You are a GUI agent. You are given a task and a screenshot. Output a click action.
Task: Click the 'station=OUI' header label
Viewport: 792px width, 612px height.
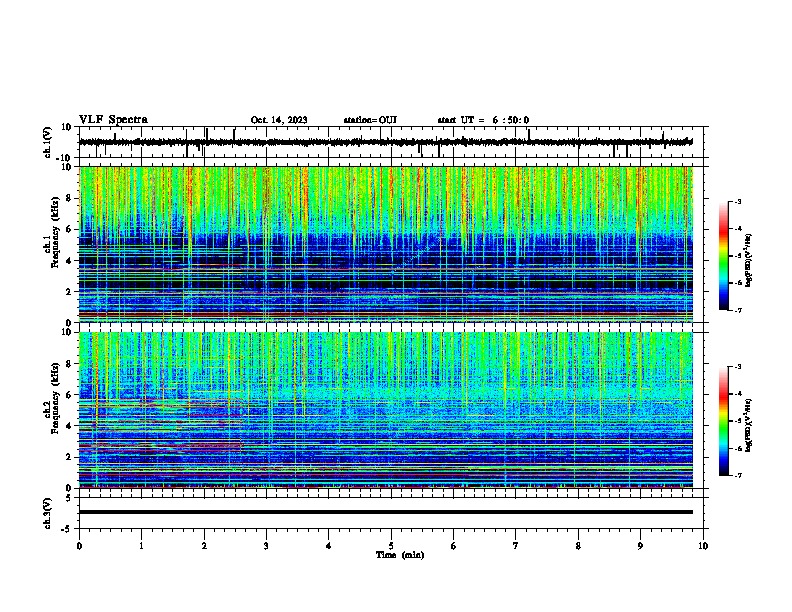(x=370, y=120)
